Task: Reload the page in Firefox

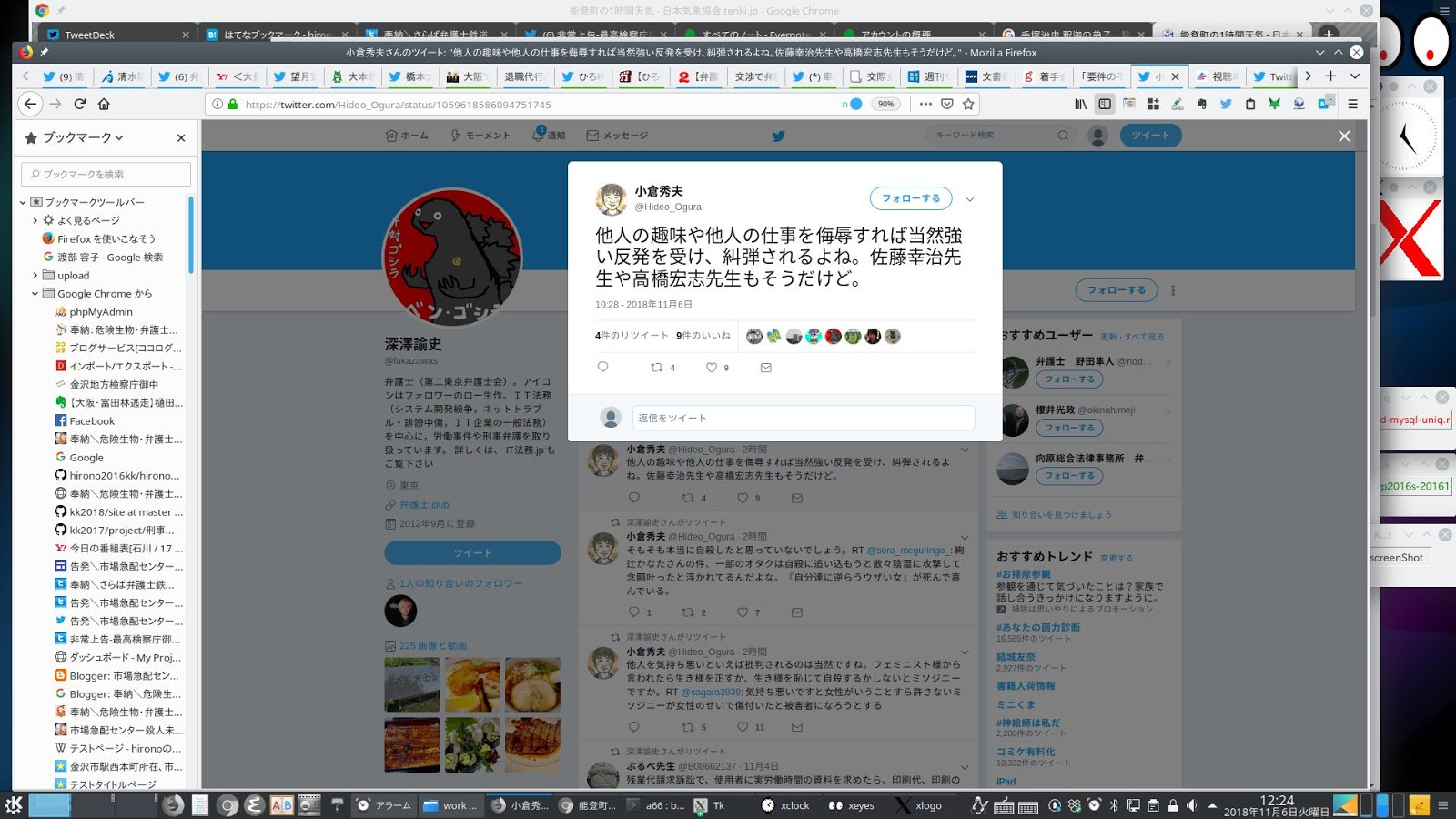Action: pos(80,104)
